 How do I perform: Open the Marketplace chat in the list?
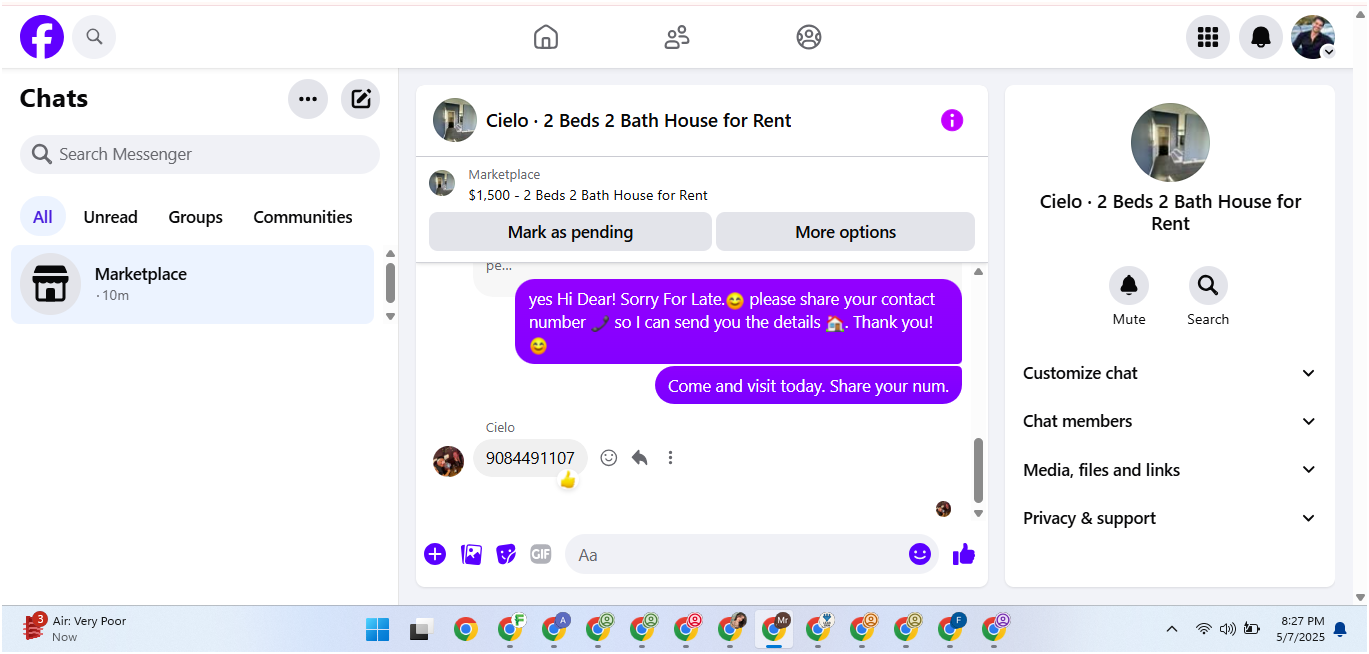tap(192, 284)
